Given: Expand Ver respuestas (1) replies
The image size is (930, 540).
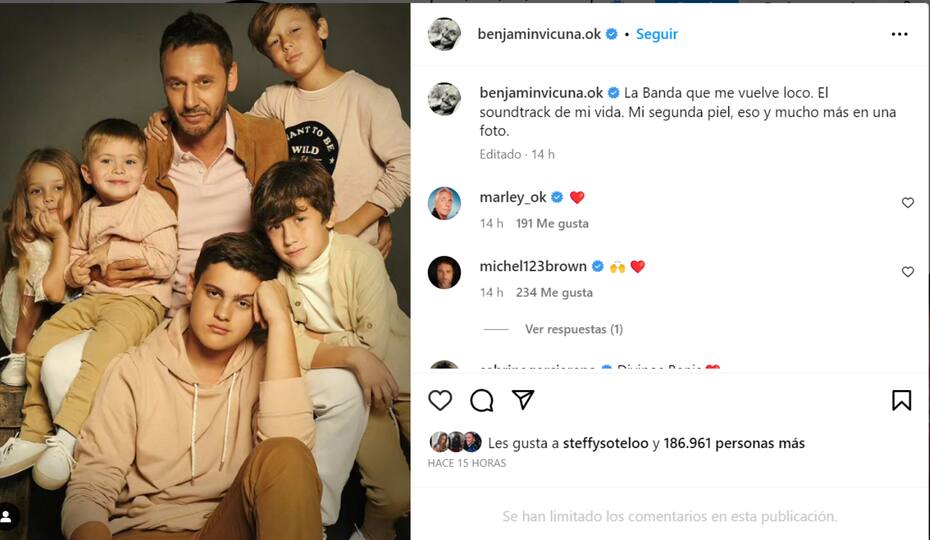Looking at the screenshot, I should (x=573, y=329).
